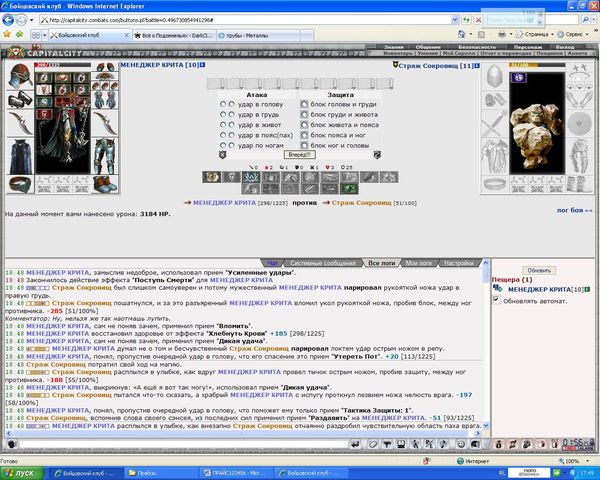
Task: Click the right shield icon below defense column
Action: [377, 155]
